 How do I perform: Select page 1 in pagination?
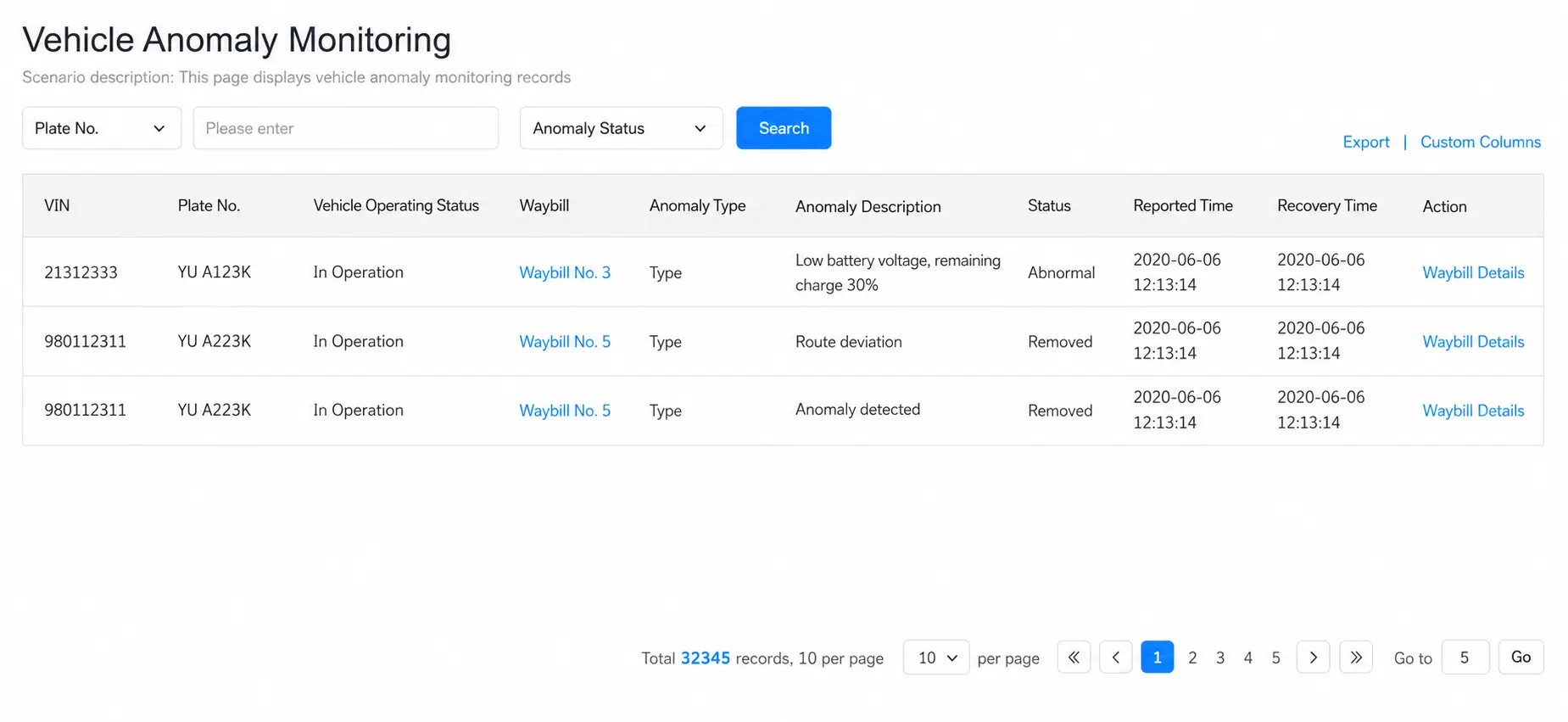pyautogui.click(x=1158, y=658)
